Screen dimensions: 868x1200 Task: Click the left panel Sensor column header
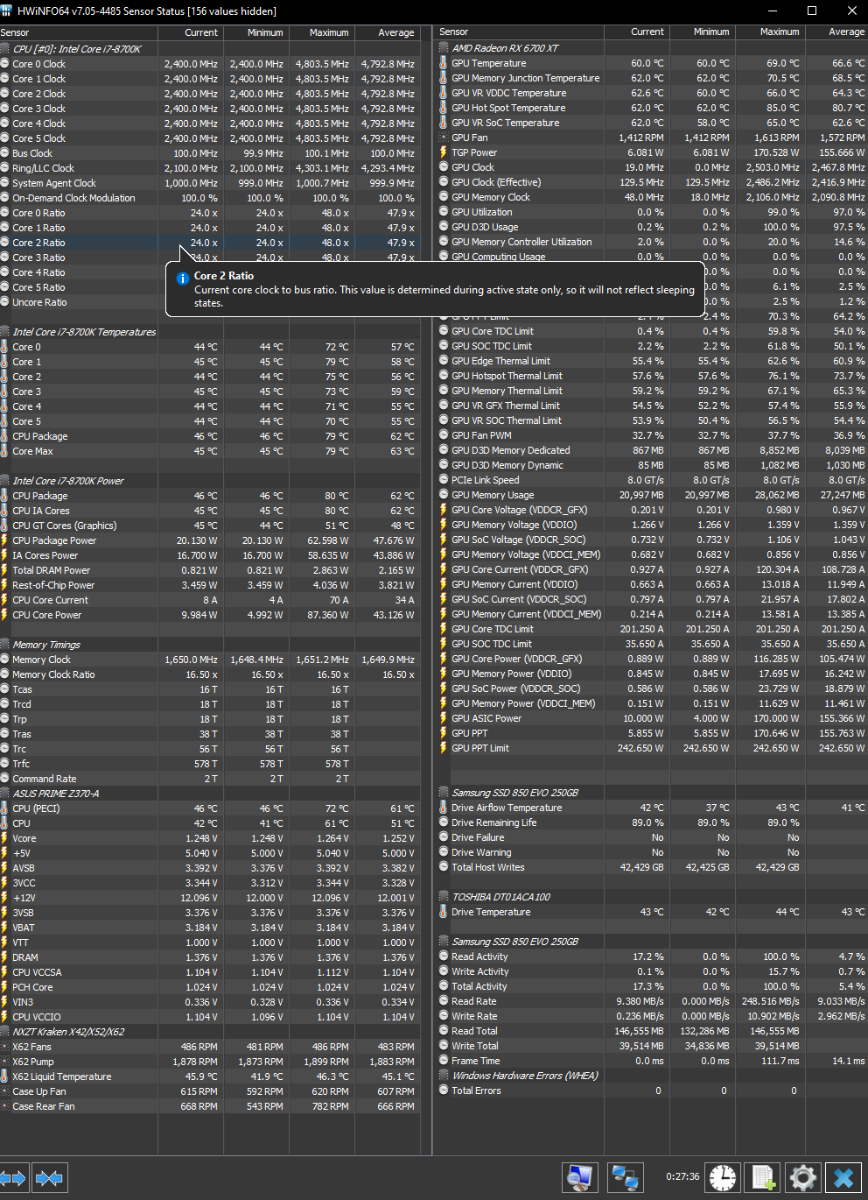pos(78,32)
